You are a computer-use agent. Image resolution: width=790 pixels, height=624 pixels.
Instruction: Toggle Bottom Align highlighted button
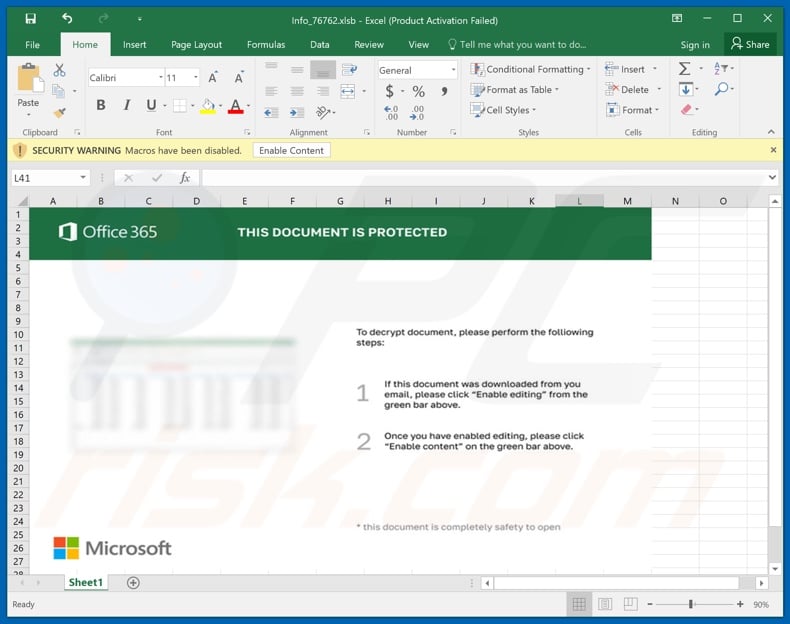[323, 70]
